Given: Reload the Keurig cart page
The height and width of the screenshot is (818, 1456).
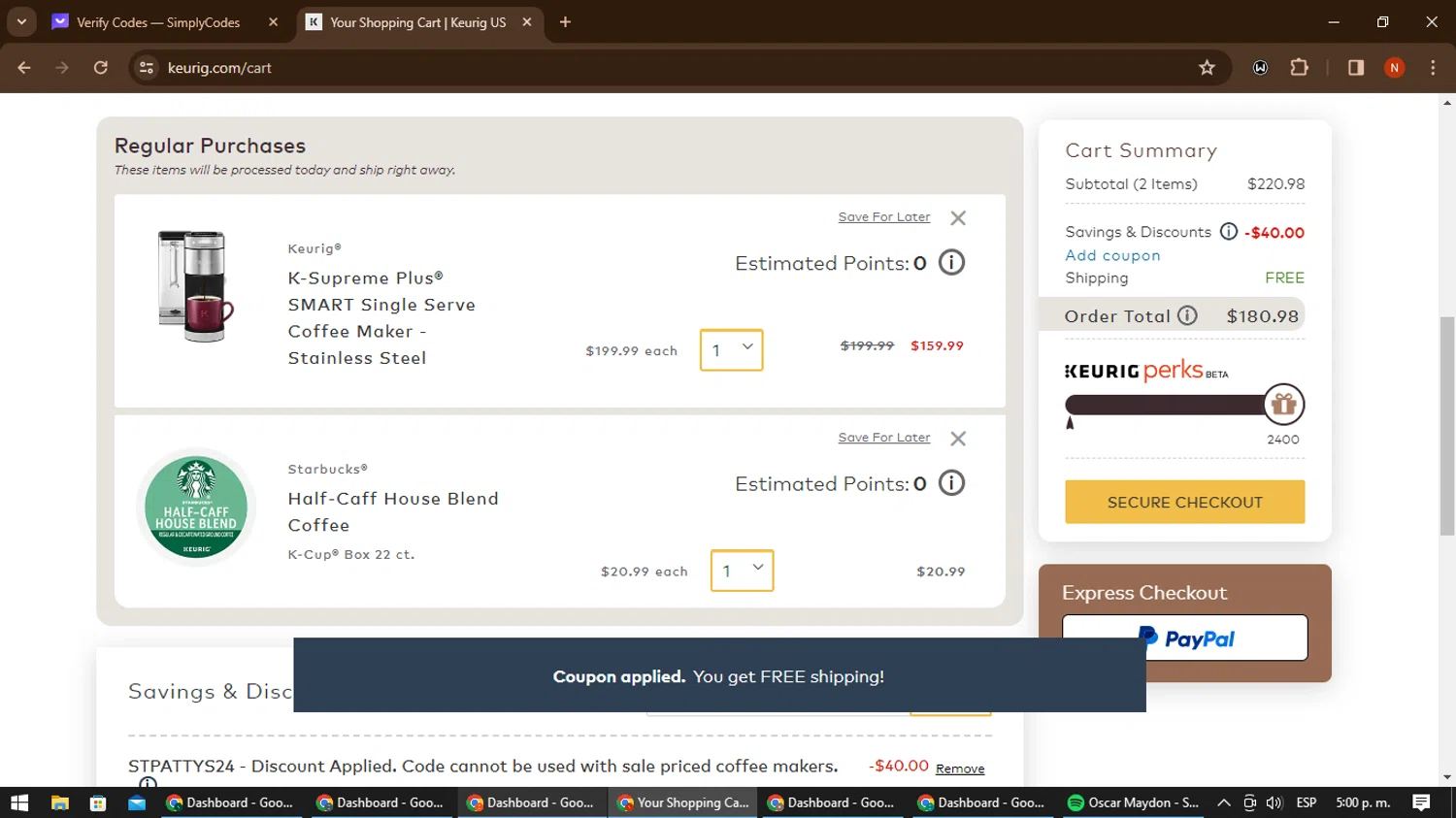Looking at the screenshot, I should pyautogui.click(x=101, y=67).
